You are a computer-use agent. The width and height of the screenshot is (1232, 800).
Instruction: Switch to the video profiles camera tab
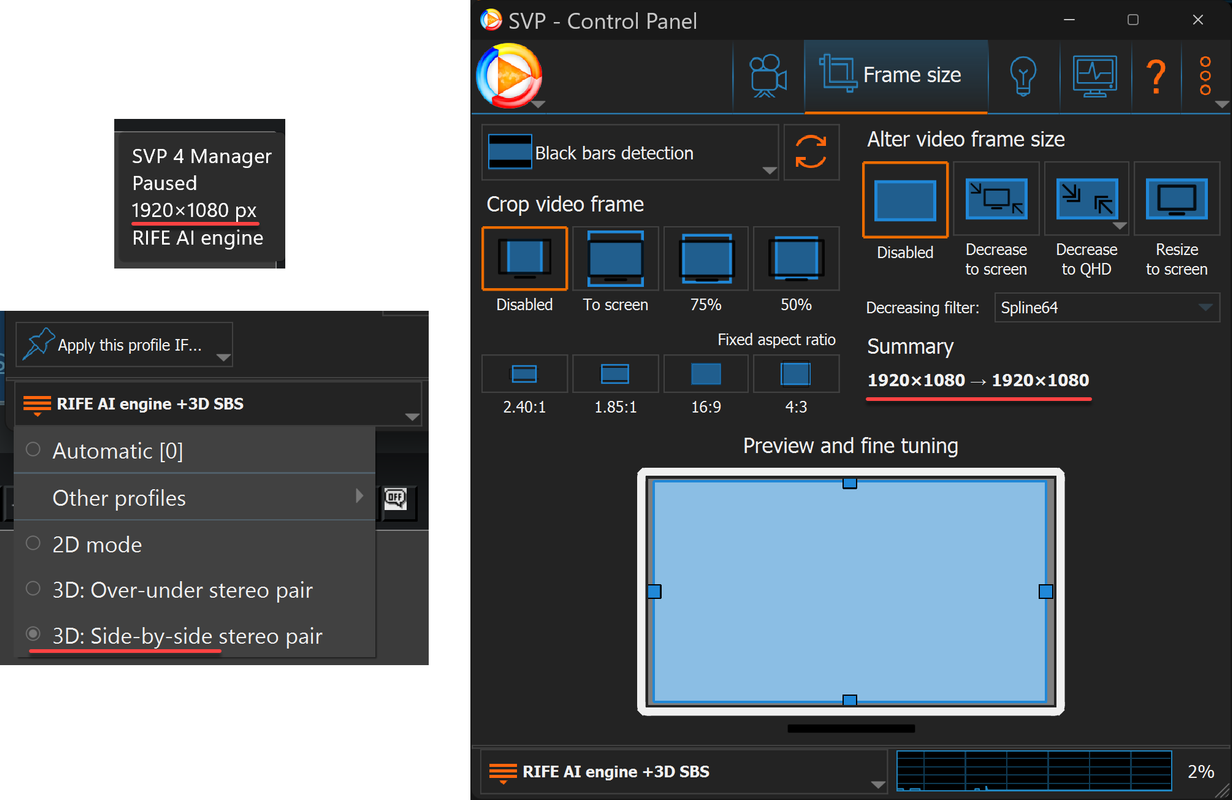(x=767, y=76)
